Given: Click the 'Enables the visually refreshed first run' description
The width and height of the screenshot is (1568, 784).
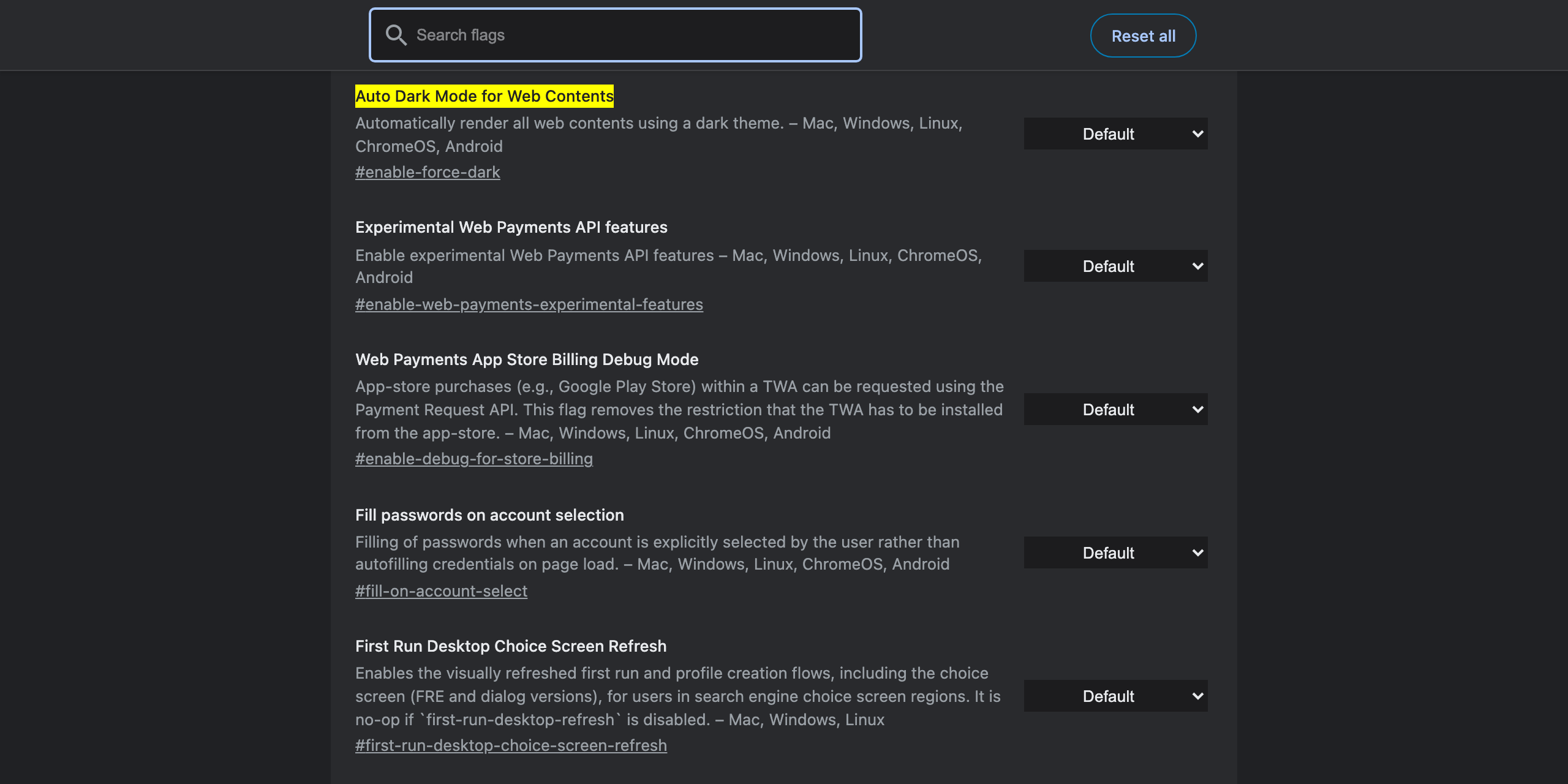Looking at the screenshot, I should (678, 696).
